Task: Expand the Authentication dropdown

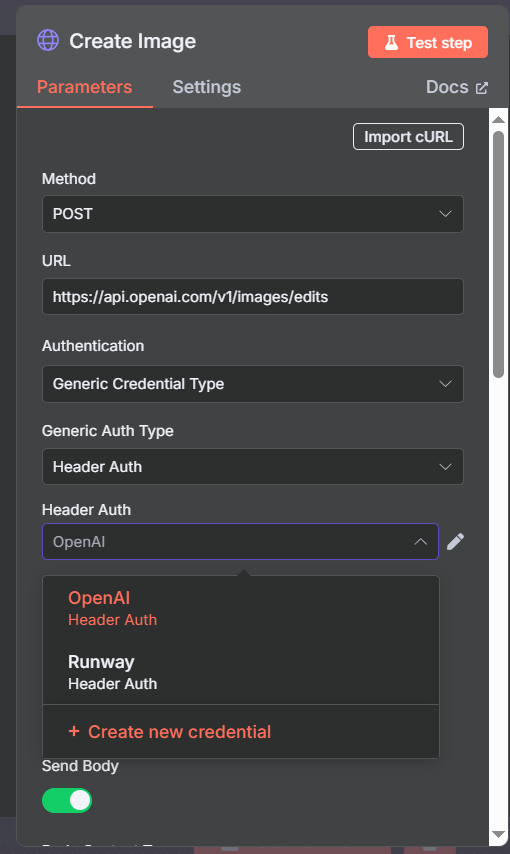Action: point(253,384)
